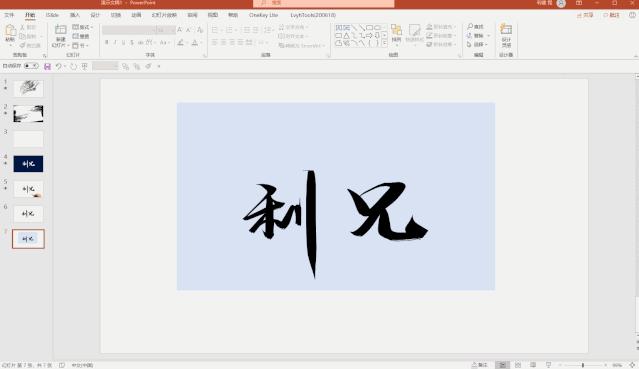Click the search box in the title bar
This screenshot has width=639, height=369.
click(324, 3)
